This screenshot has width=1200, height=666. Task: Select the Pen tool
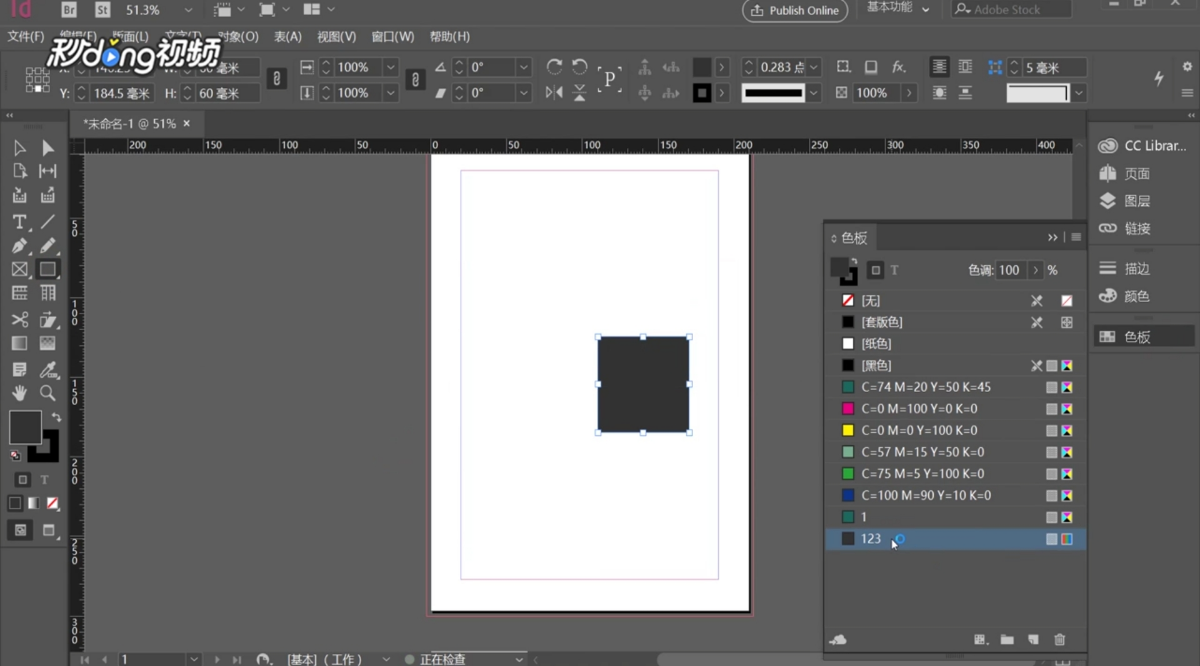pyautogui.click(x=19, y=246)
